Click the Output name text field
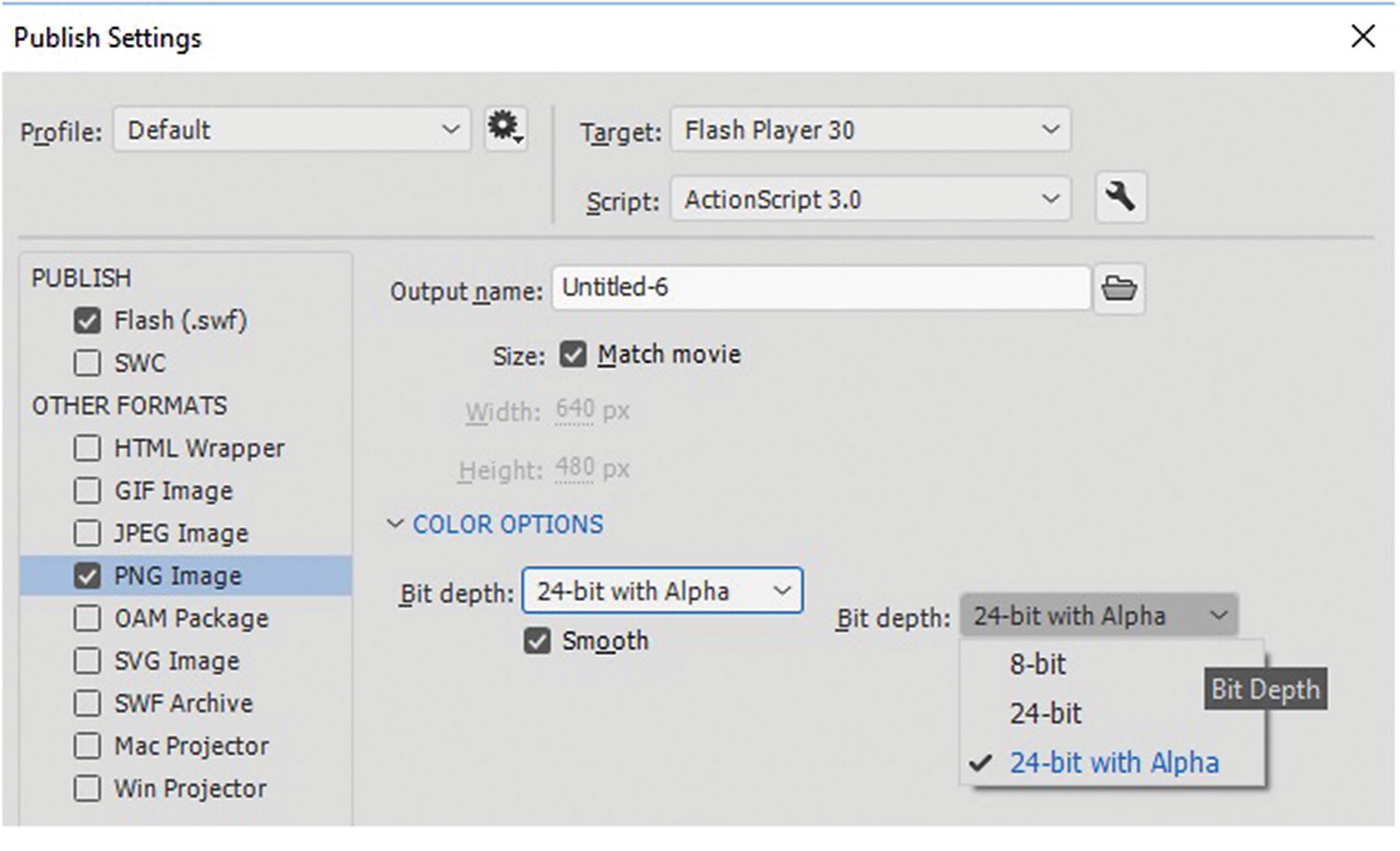 coord(820,288)
